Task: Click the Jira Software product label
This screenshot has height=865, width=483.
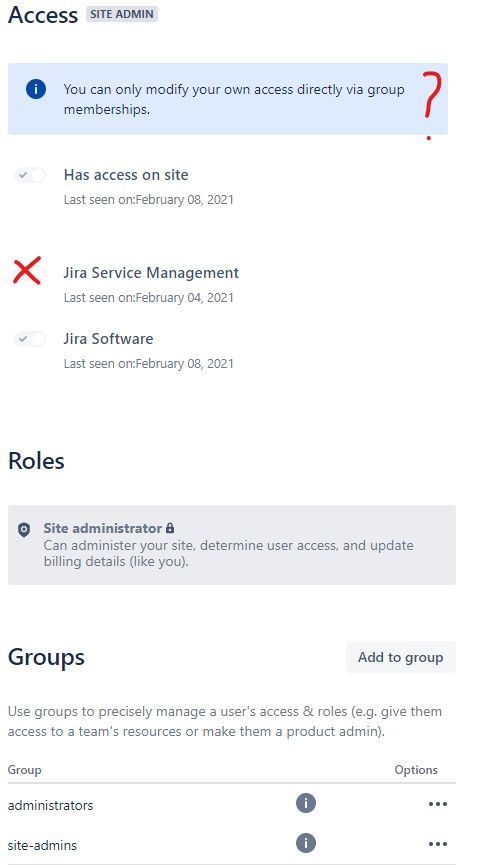Action: 109,339
